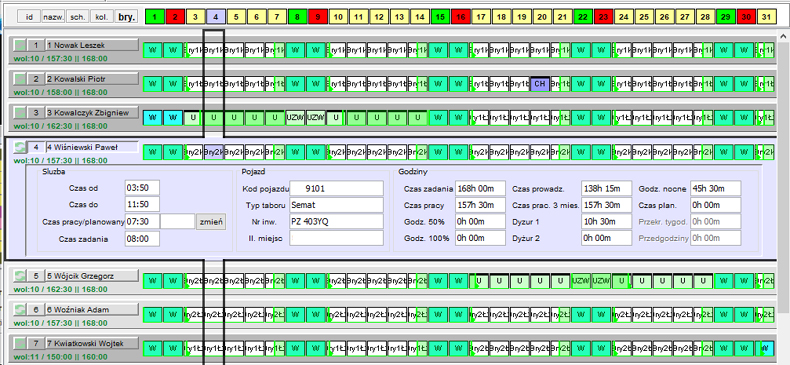790x365 pixels.
Task: Select green day 22 in the header
Action: pyautogui.click(x=583, y=17)
